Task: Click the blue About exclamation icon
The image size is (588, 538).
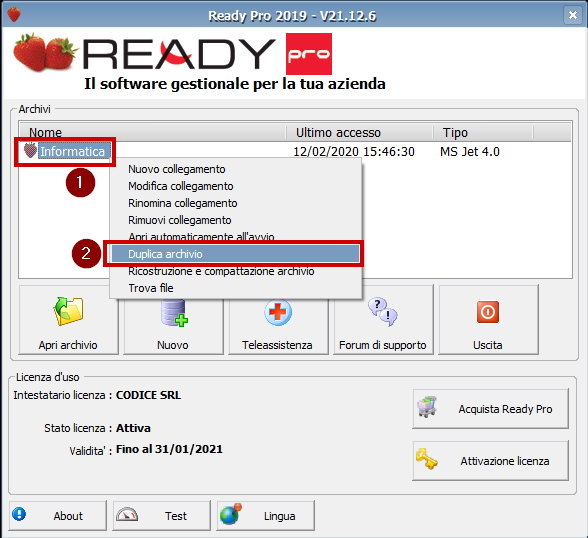Action: click(x=19, y=514)
